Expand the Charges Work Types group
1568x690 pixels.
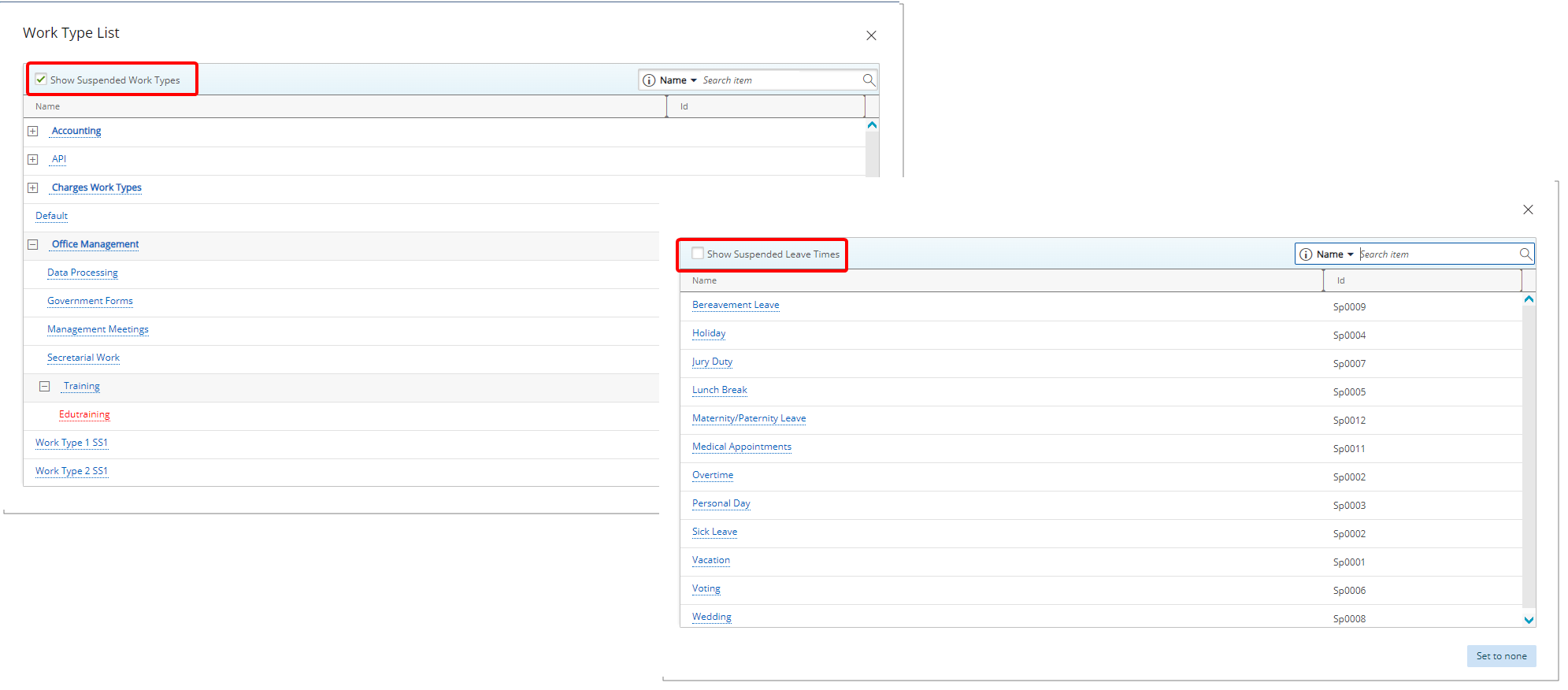coord(33,187)
